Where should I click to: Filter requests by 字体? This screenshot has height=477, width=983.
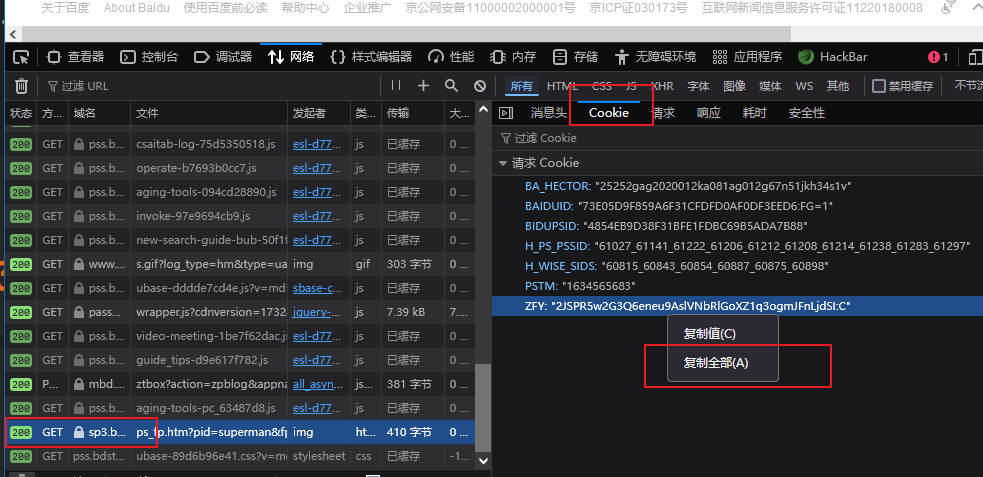click(x=698, y=86)
